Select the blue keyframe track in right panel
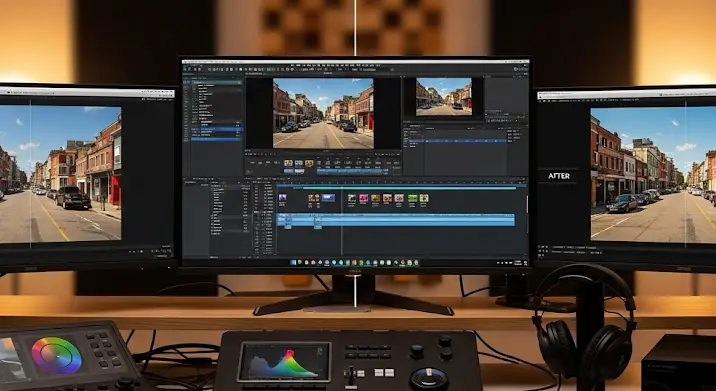The width and height of the screenshot is (716, 391). [466, 141]
